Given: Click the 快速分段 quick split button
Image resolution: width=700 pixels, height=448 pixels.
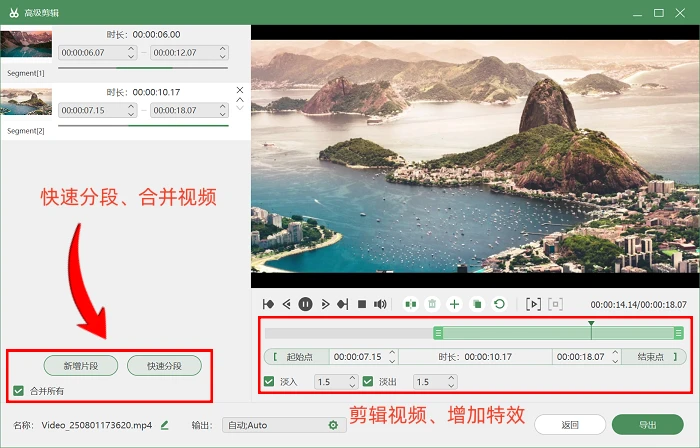Looking at the screenshot, I should click(x=164, y=366).
